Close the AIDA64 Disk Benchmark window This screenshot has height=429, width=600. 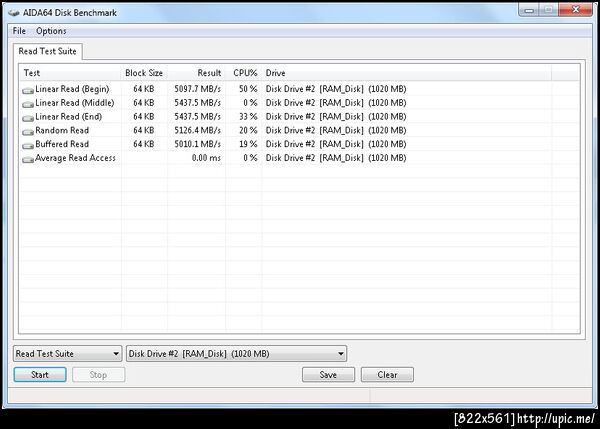575,10
